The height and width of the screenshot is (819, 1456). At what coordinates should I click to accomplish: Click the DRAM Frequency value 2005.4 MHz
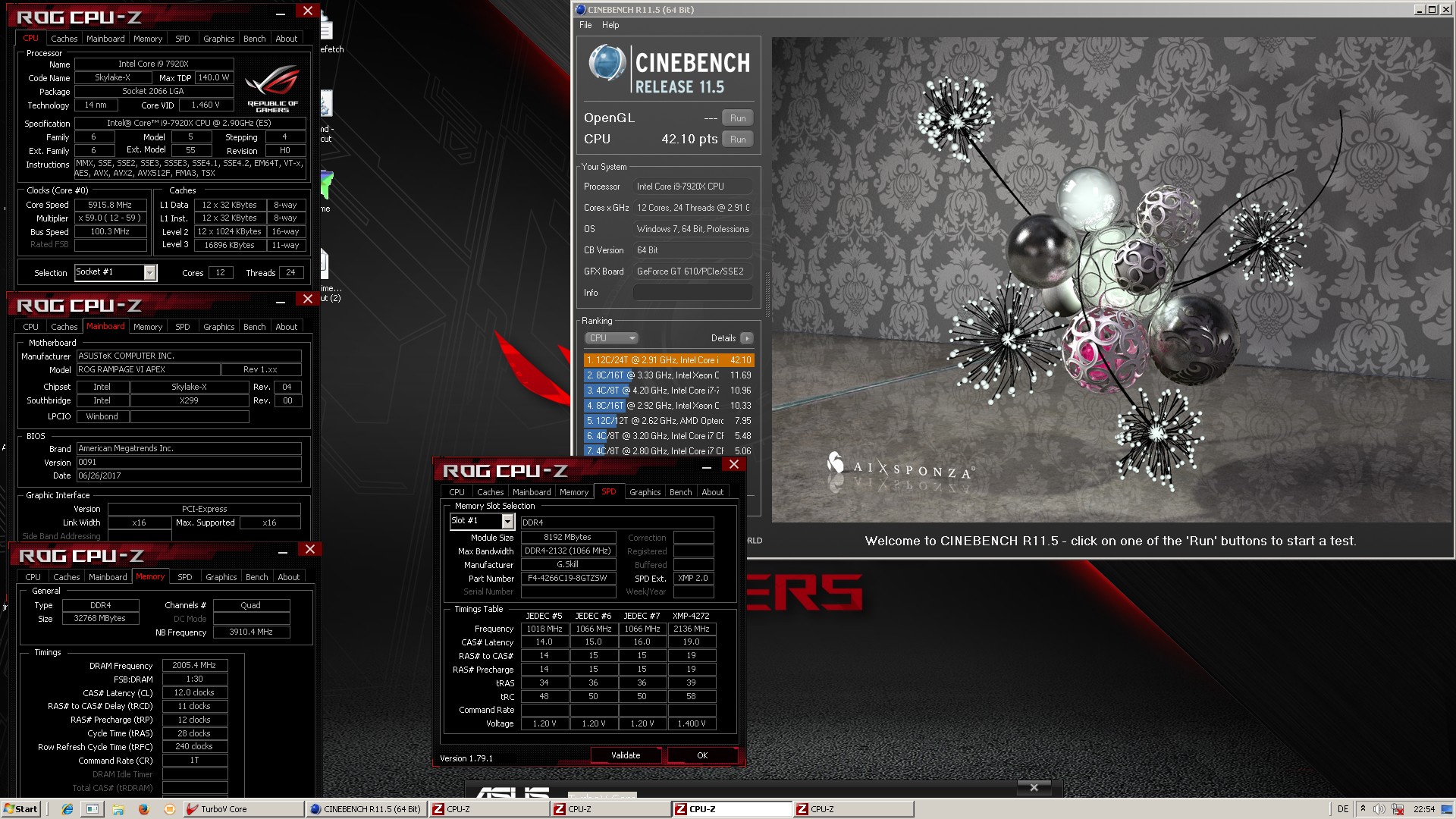coord(195,665)
